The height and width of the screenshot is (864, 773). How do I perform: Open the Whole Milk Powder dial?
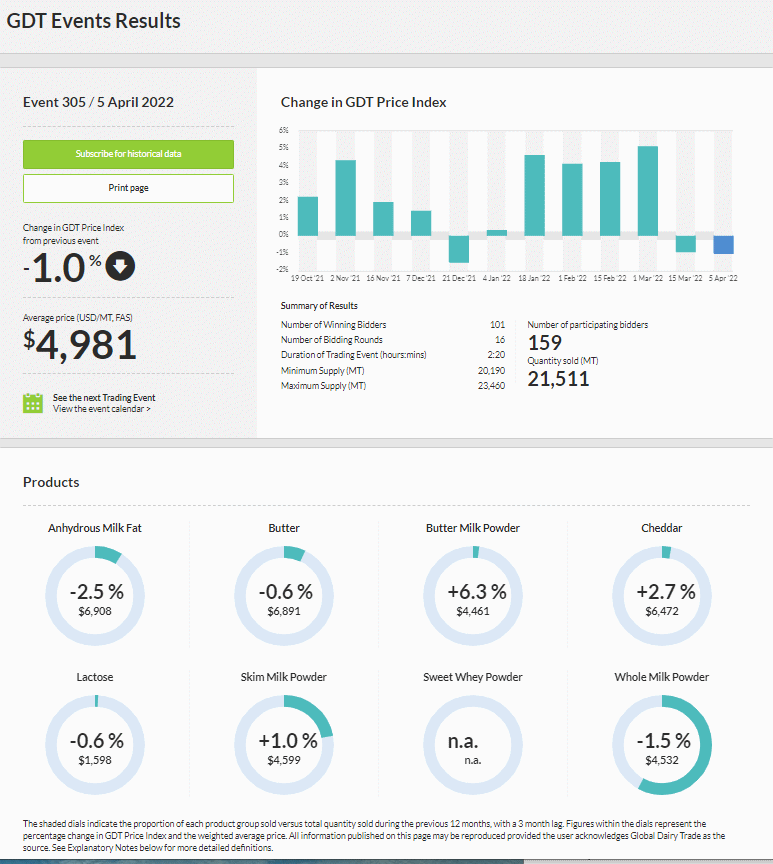[662, 744]
